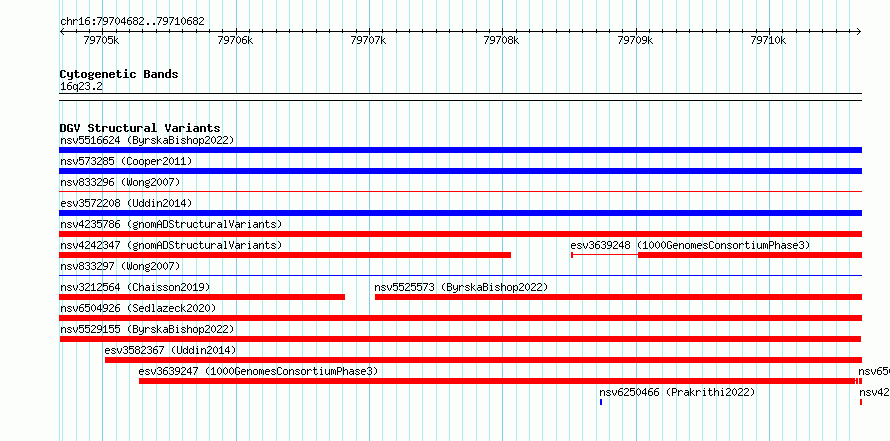Select red bar under esv3582367
The width and height of the screenshot is (890, 441).
[484, 360]
